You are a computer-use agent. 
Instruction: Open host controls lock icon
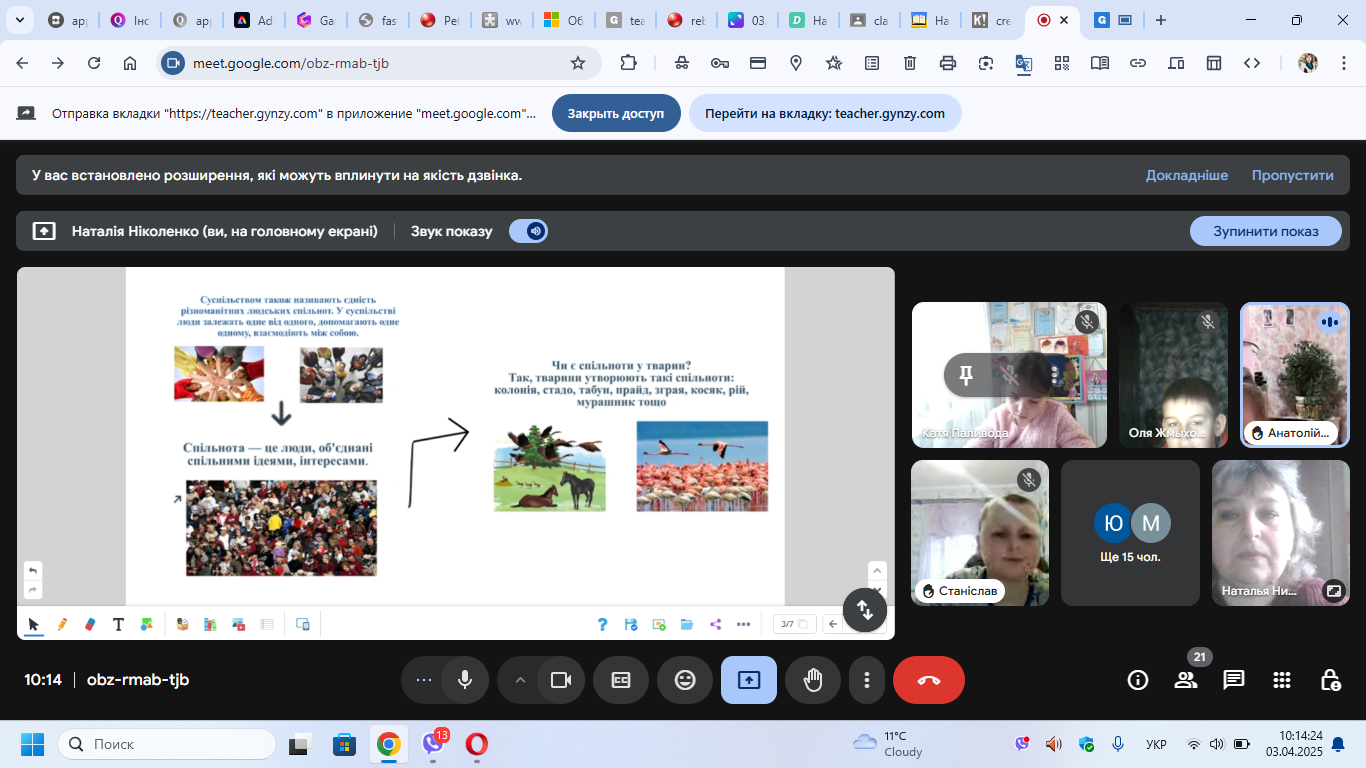coord(1330,680)
